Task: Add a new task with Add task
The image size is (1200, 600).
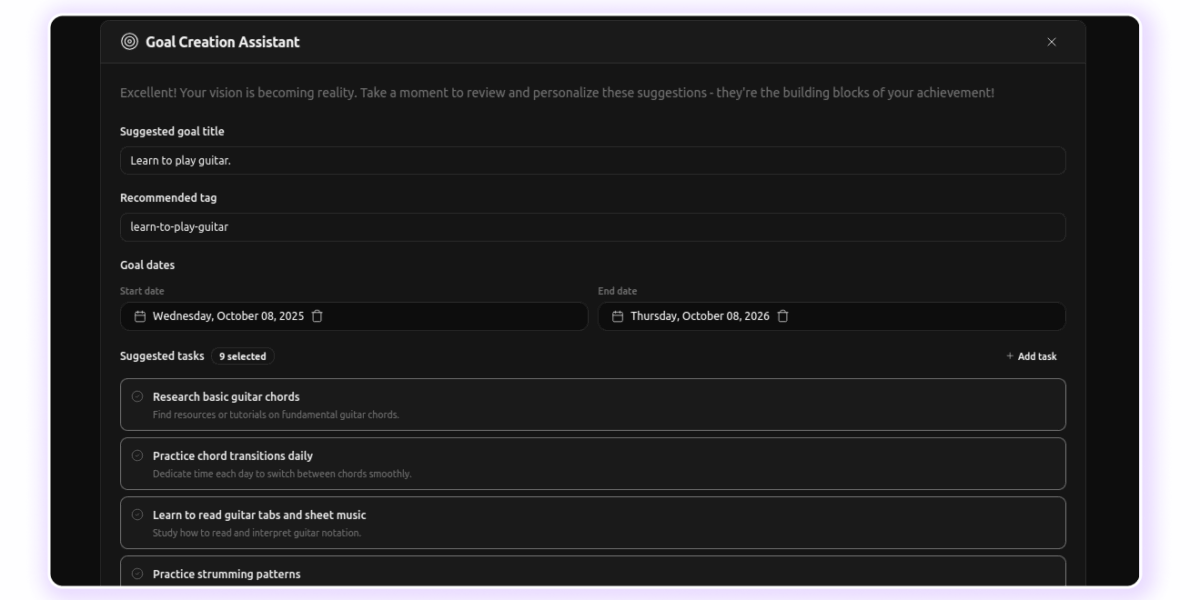Action: (x=1031, y=356)
